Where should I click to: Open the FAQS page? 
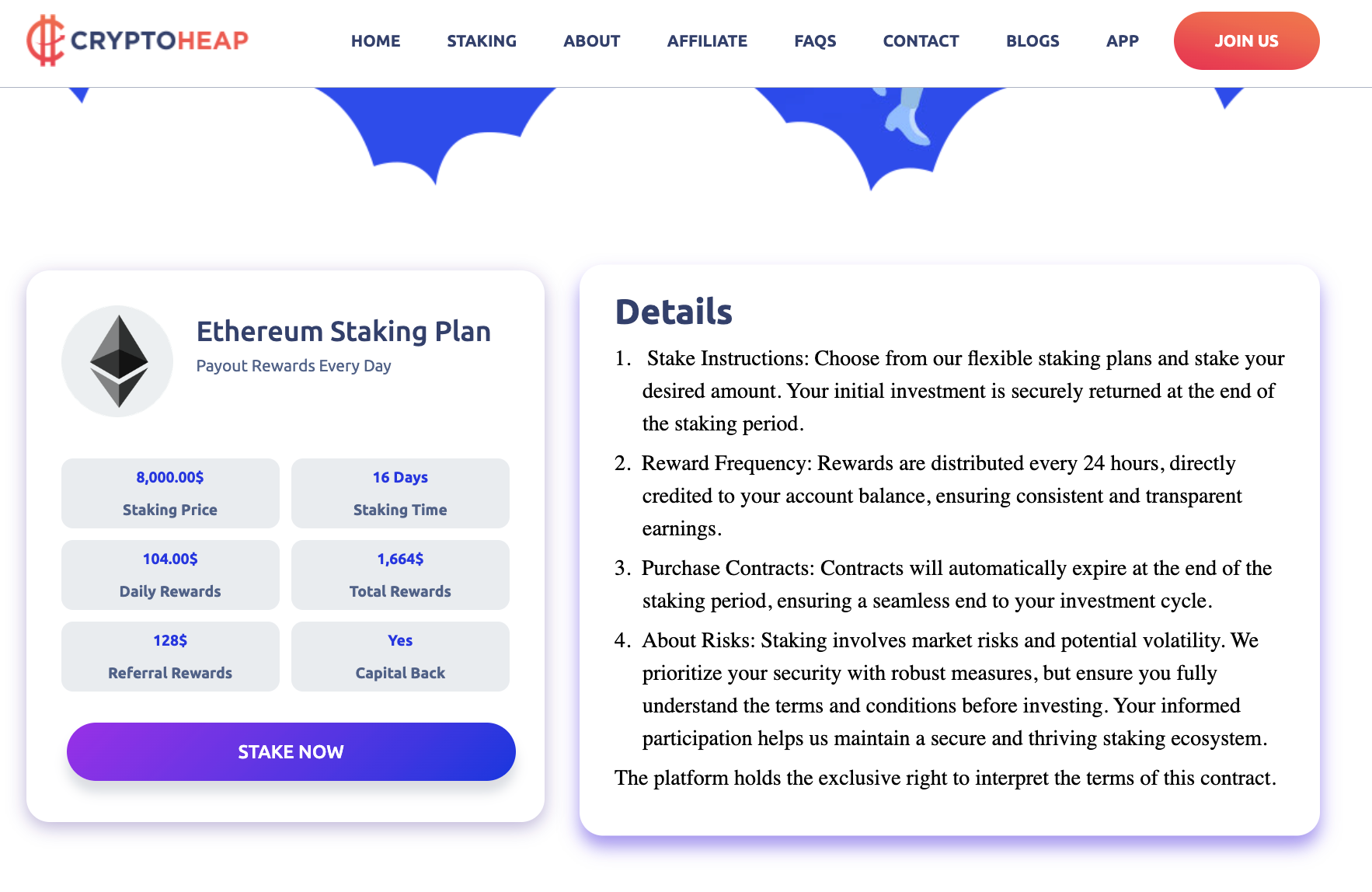pos(815,41)
